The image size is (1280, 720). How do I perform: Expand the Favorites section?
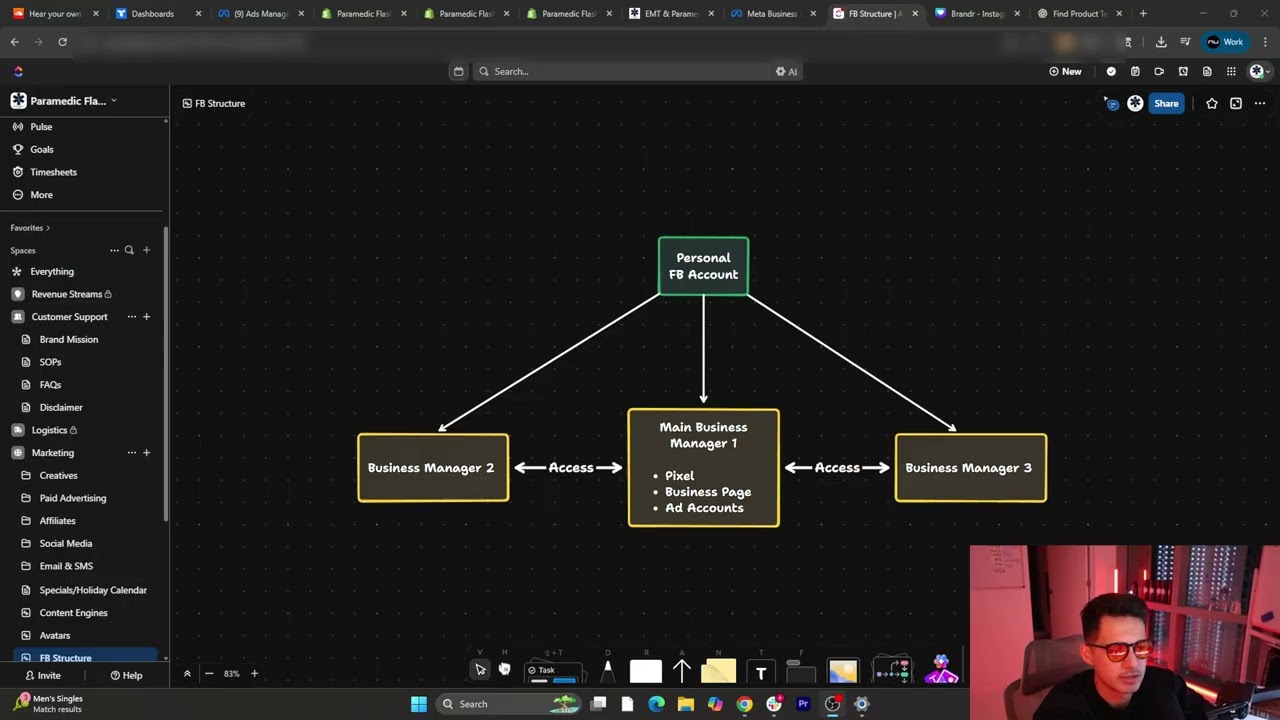click(30, 228)
